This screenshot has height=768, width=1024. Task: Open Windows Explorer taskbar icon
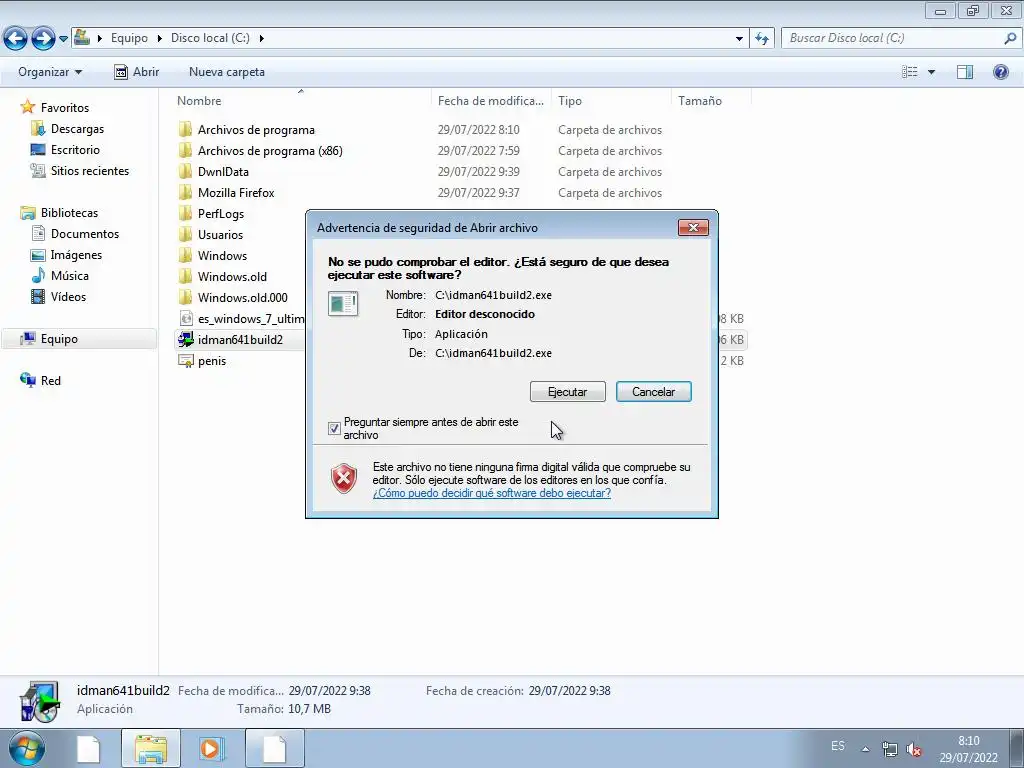click(x=151, y=748)
